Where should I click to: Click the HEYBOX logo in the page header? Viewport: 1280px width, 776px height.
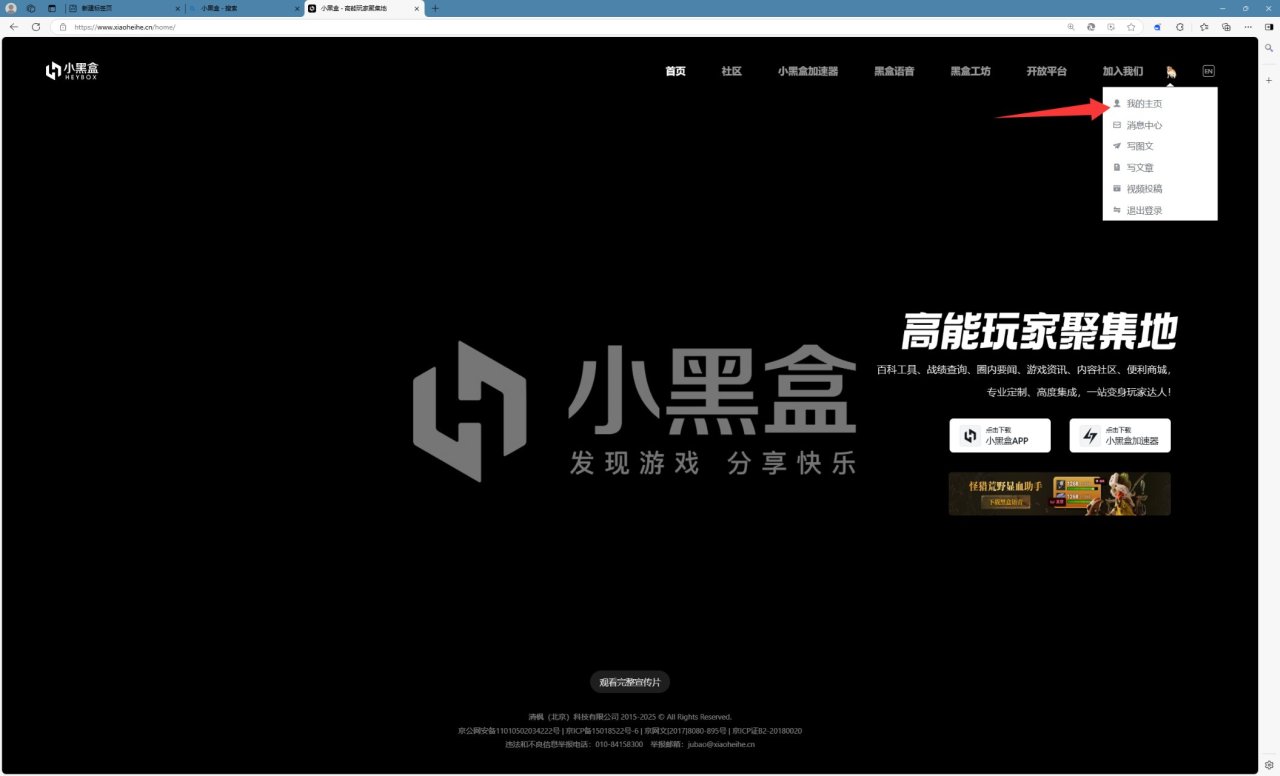pos(72,71)
